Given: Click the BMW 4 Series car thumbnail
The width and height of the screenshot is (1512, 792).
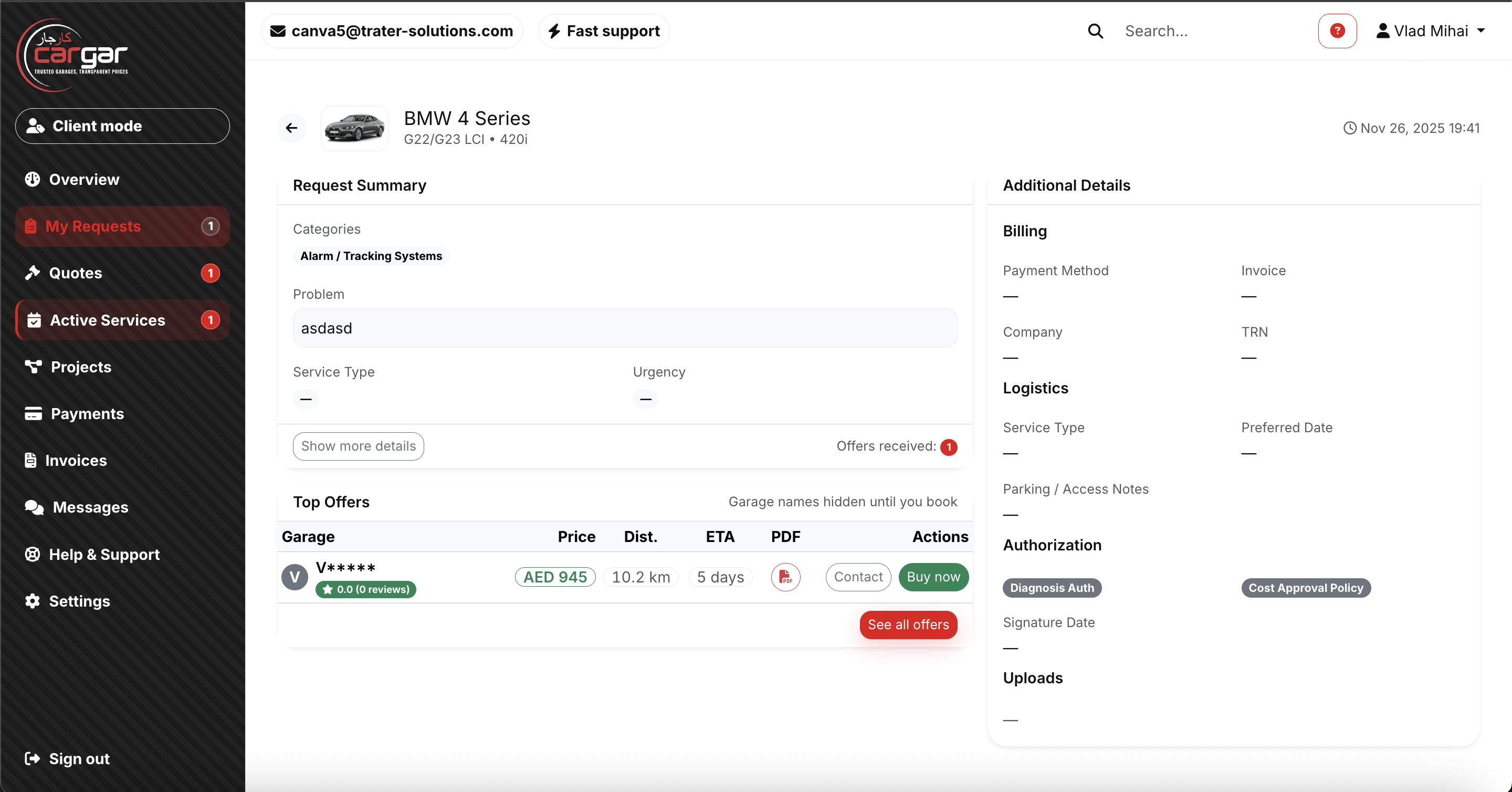Looking at the screenshot, I should point(354,128).
